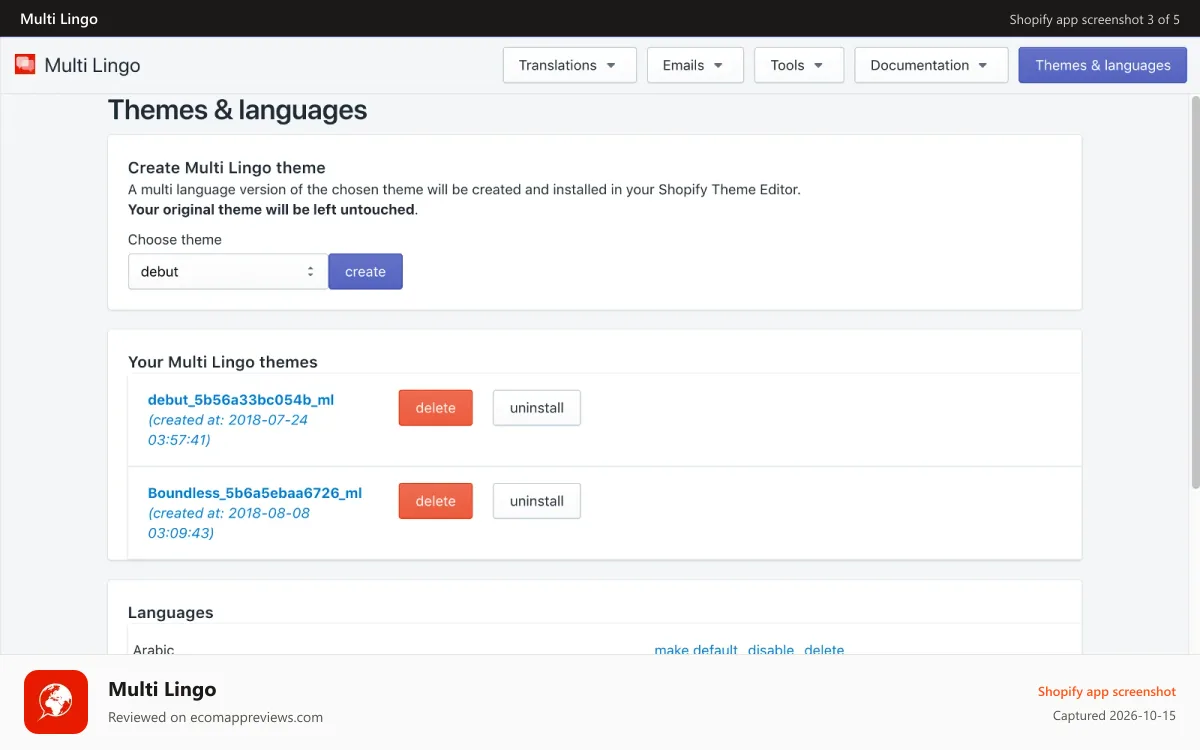1200x750 pixels.
Task: Click 'Your original theme will be left untouched' text
Action: coord(271,210)
